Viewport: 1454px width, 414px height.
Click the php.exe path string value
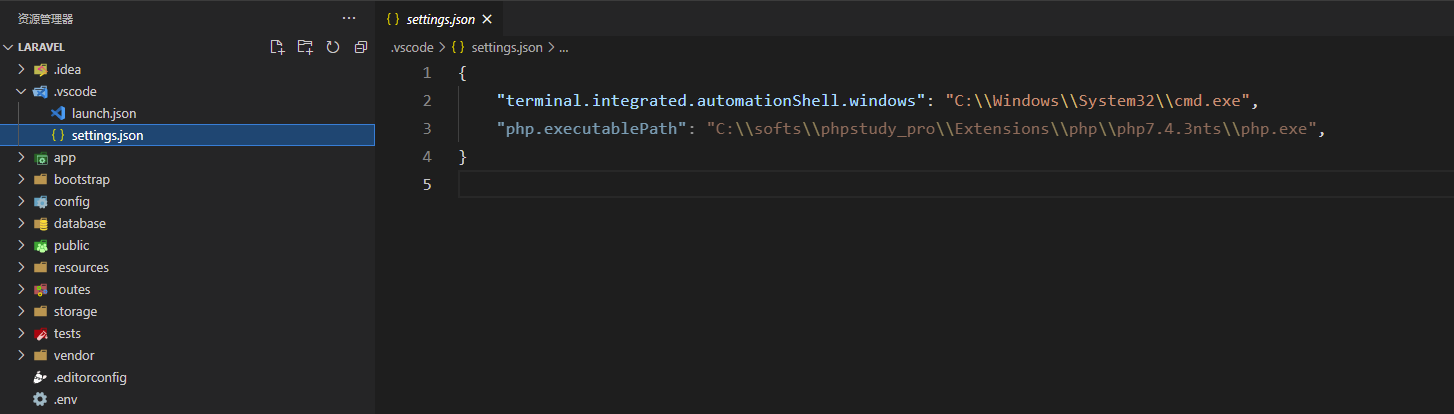(x=1011, y=129)
